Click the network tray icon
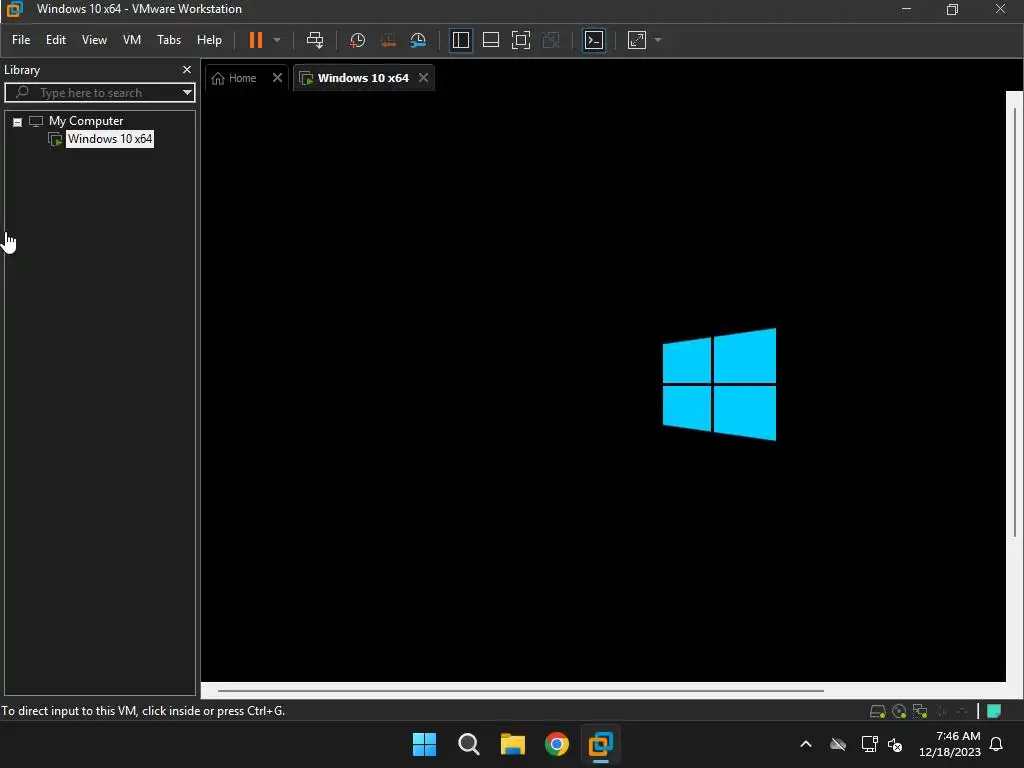This screenshot has width=1024, height=768. point(869,744)
